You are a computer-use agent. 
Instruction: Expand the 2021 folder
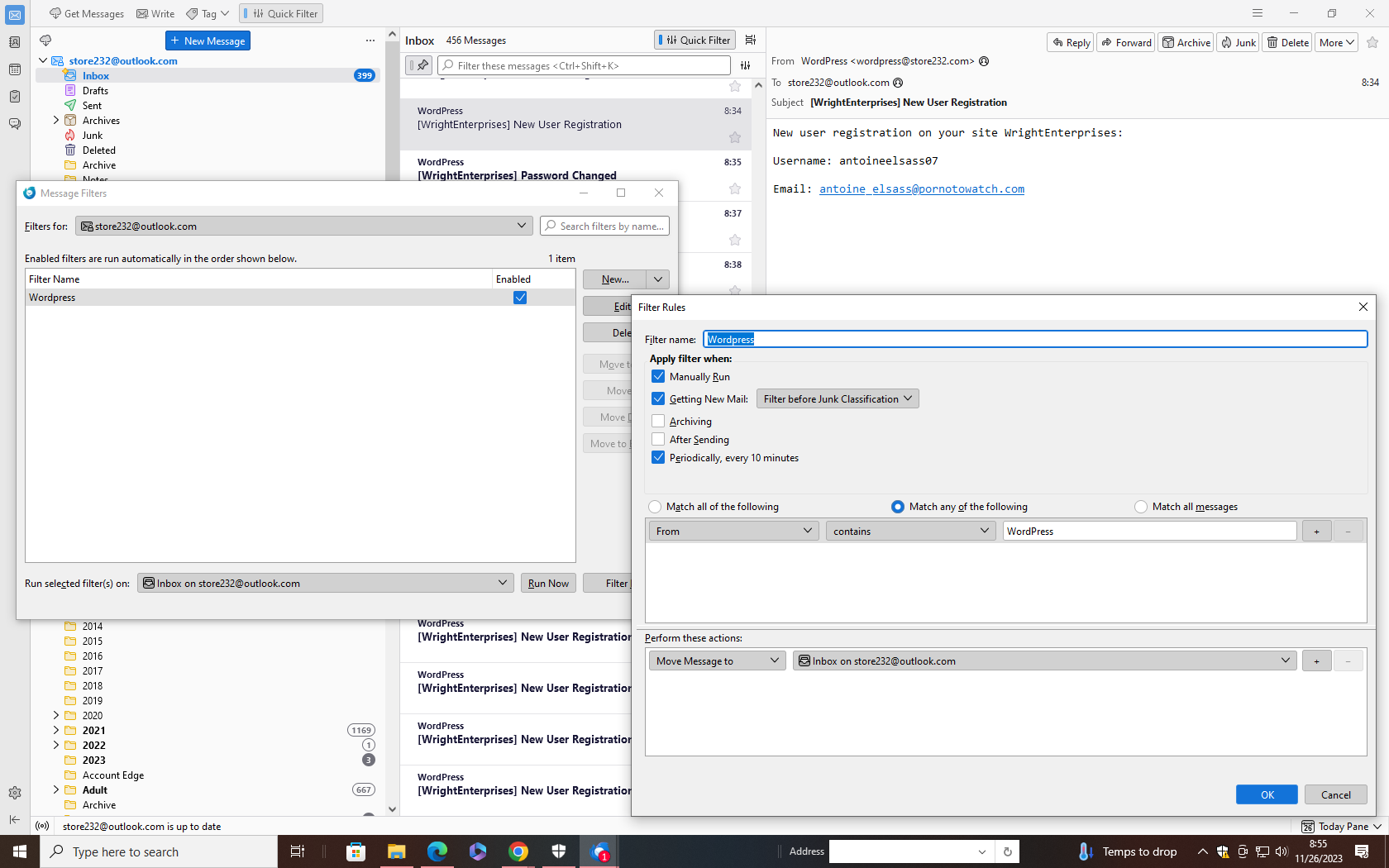coord(56,730)
